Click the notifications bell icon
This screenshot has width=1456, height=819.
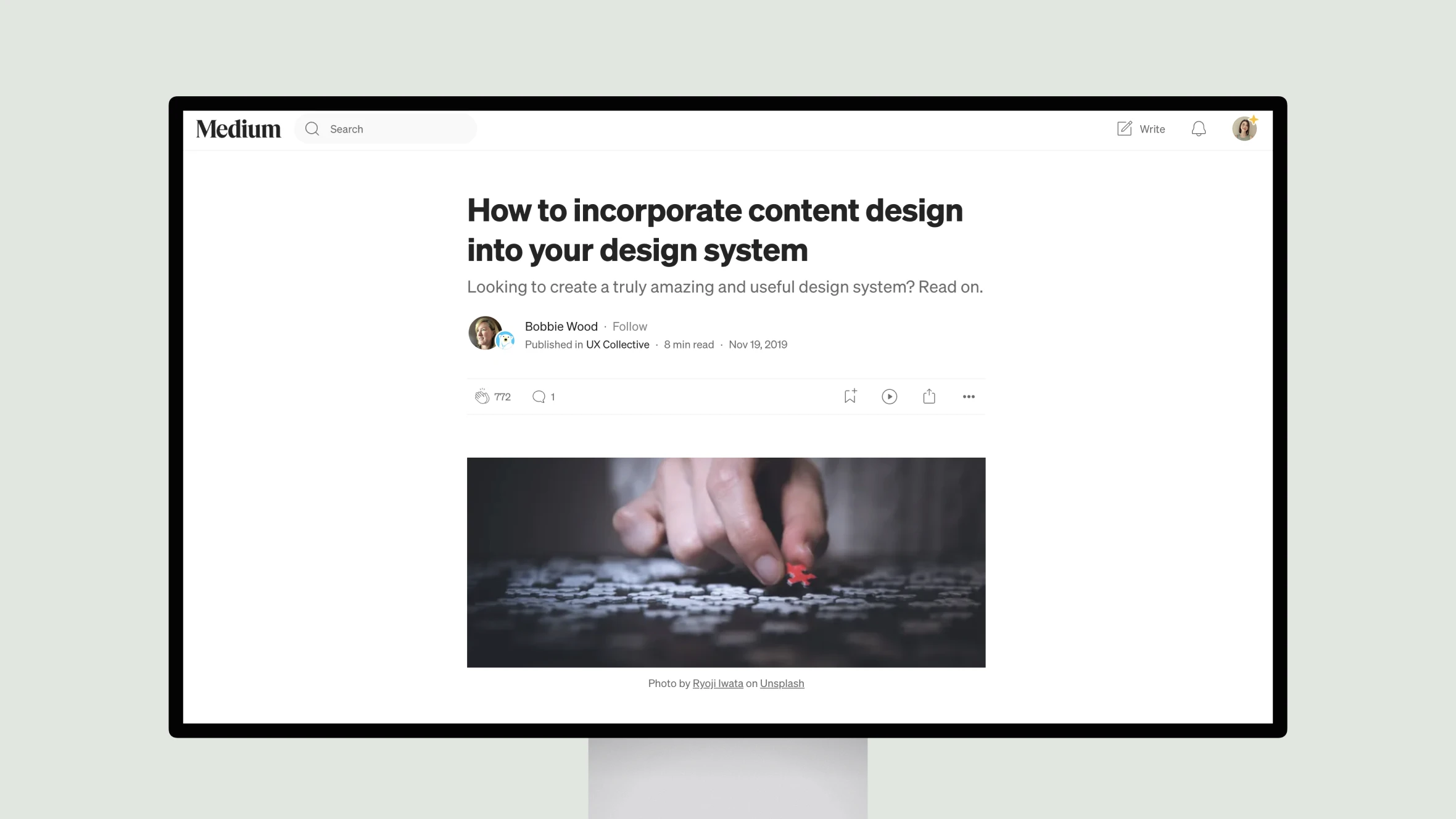coord(1199,128)
